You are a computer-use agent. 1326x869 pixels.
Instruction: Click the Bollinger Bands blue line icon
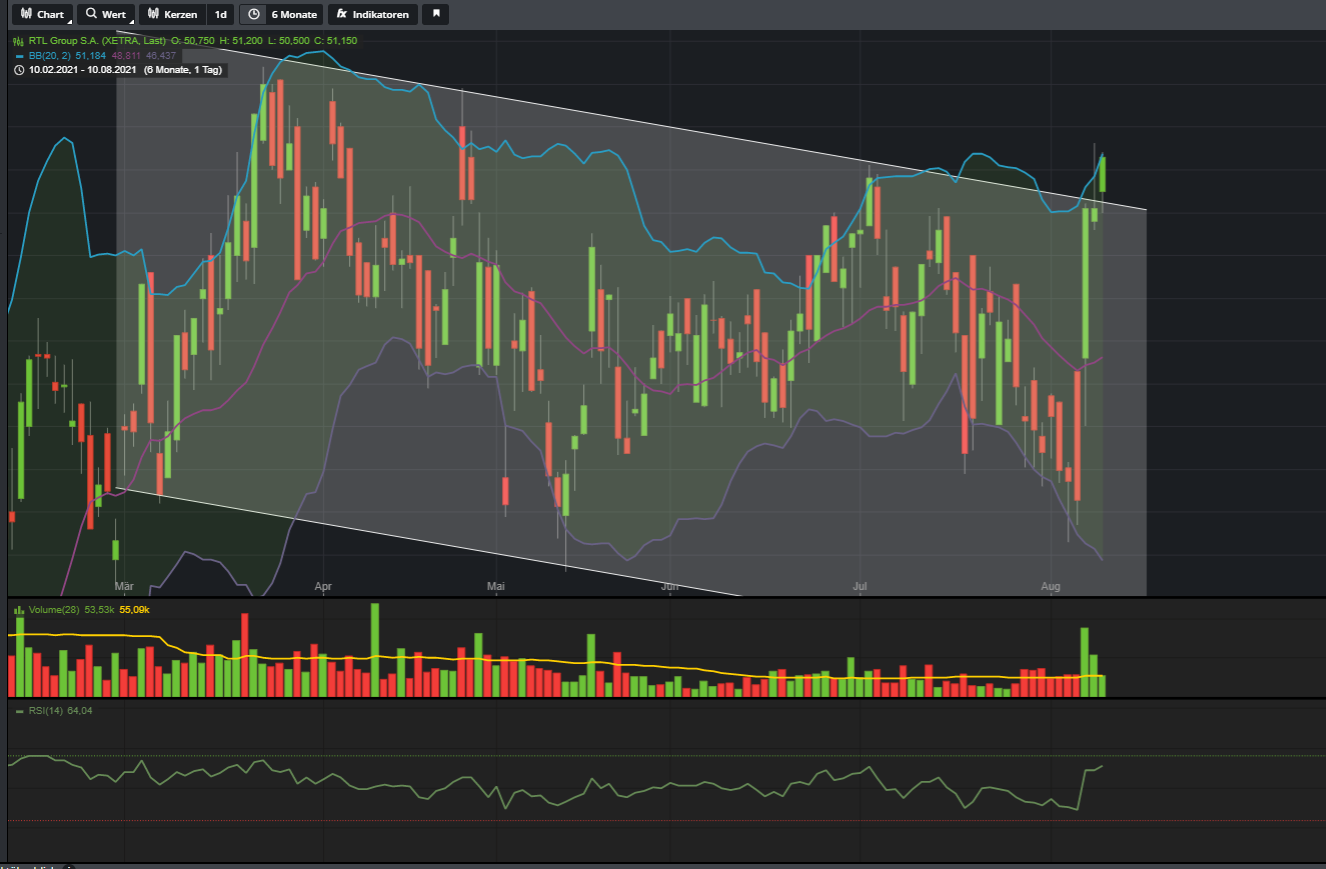(18, 56)
